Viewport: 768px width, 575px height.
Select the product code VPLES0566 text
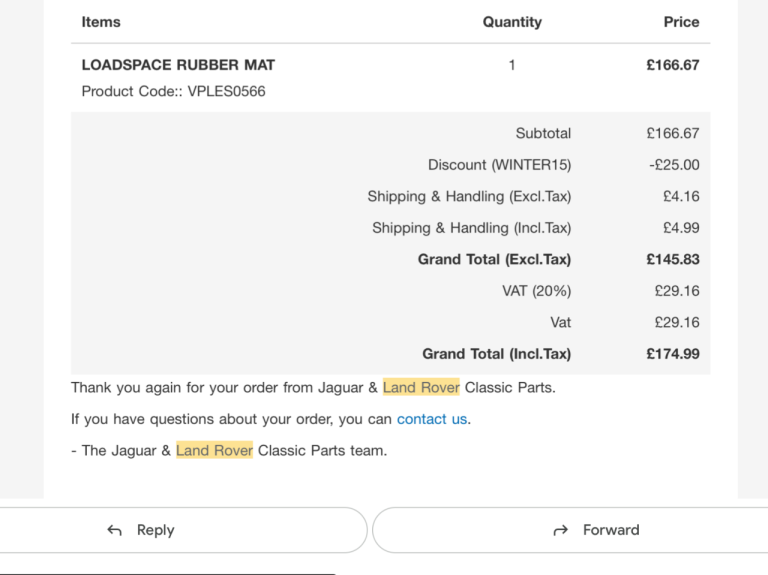coord(226,92)
